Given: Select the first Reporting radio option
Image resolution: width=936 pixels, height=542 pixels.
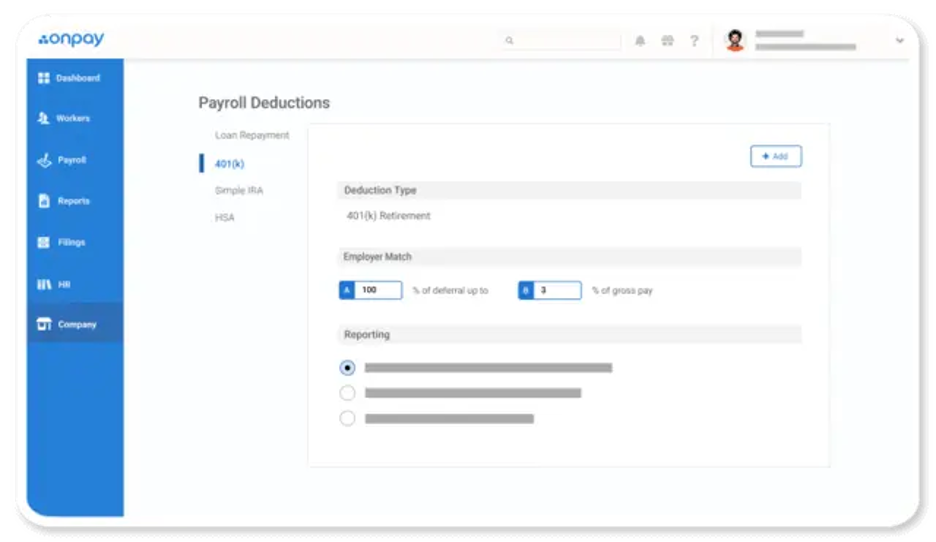Looking at the screenshot, I should coord(347,368).
